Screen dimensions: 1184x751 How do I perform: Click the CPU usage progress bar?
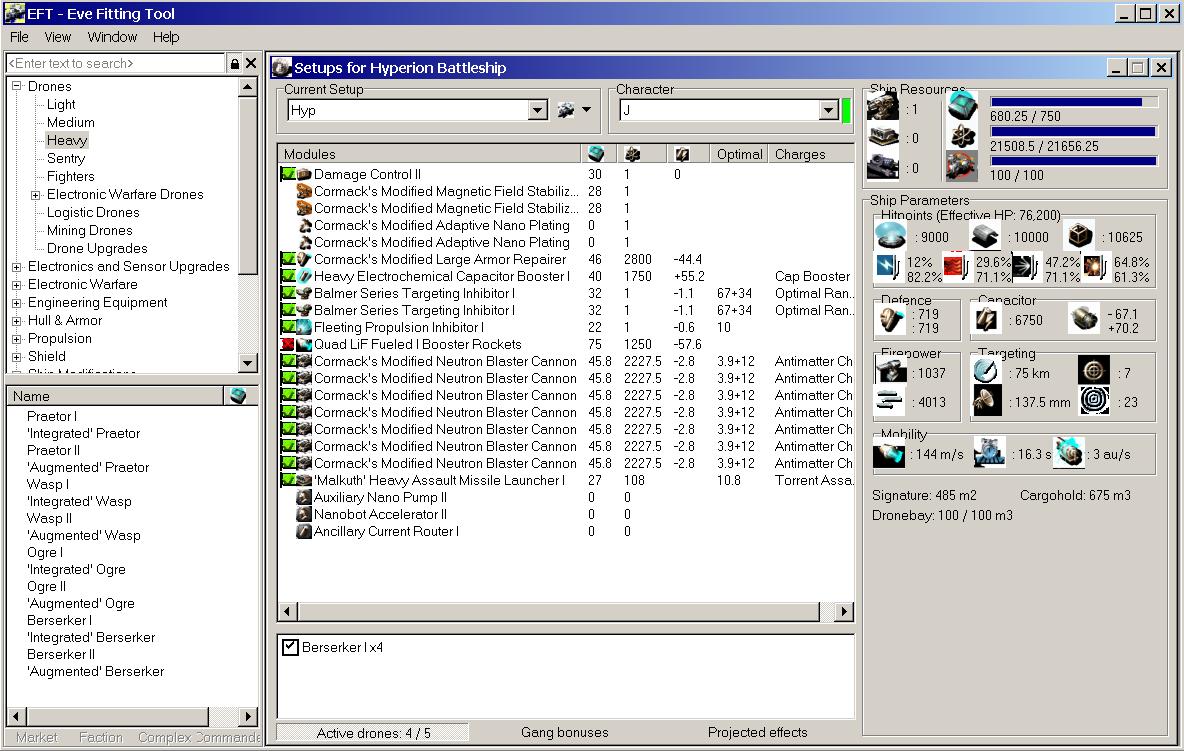click(1073, 102)
